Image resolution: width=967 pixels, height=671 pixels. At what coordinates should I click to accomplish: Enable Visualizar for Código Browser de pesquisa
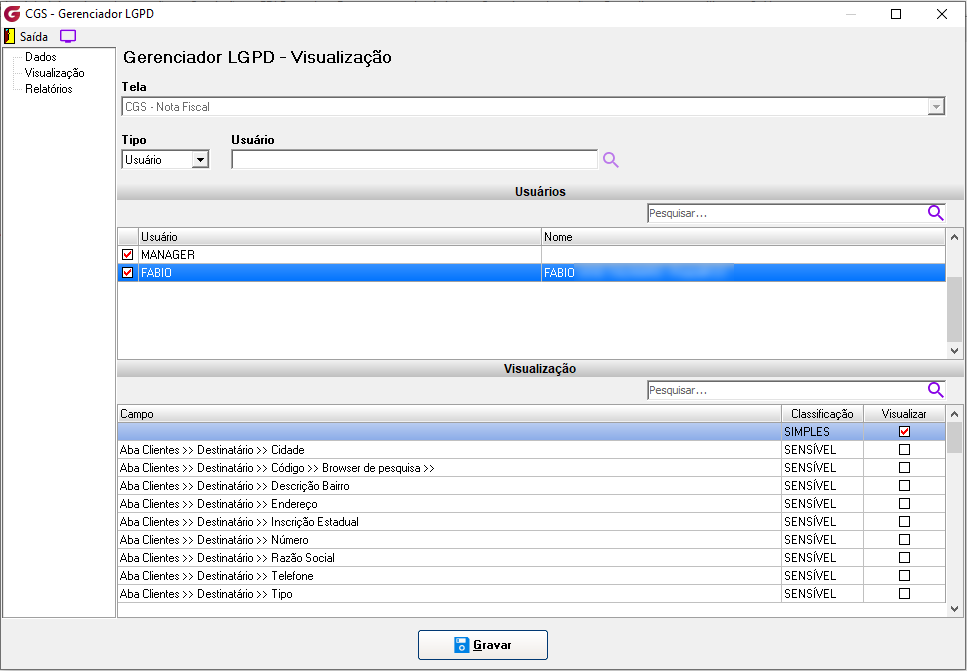(904, 467)
